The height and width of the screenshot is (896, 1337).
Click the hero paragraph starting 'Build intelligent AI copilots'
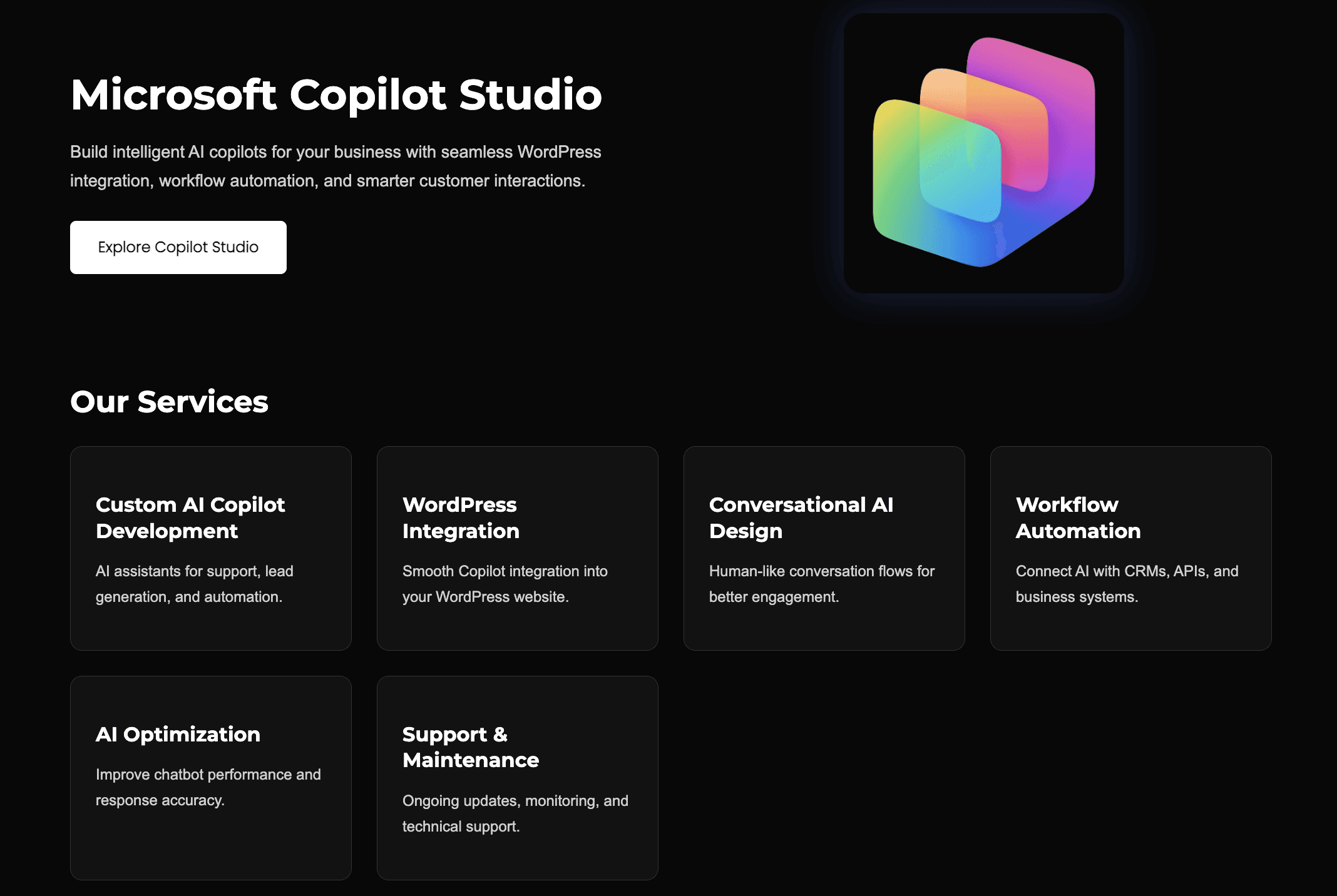click(x=336, y=166)
